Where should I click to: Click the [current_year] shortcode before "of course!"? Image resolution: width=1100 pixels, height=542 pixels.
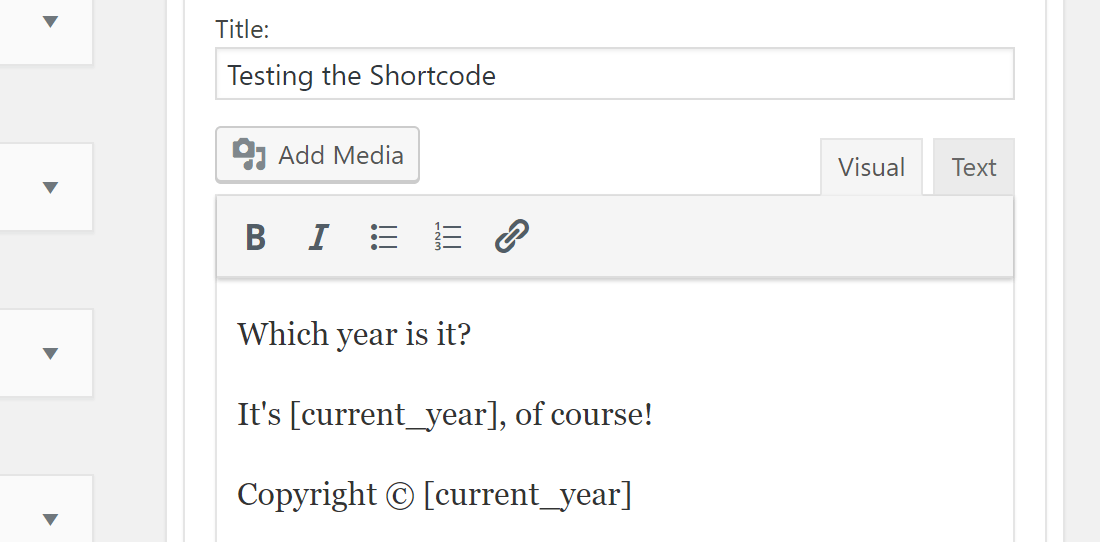394,414
